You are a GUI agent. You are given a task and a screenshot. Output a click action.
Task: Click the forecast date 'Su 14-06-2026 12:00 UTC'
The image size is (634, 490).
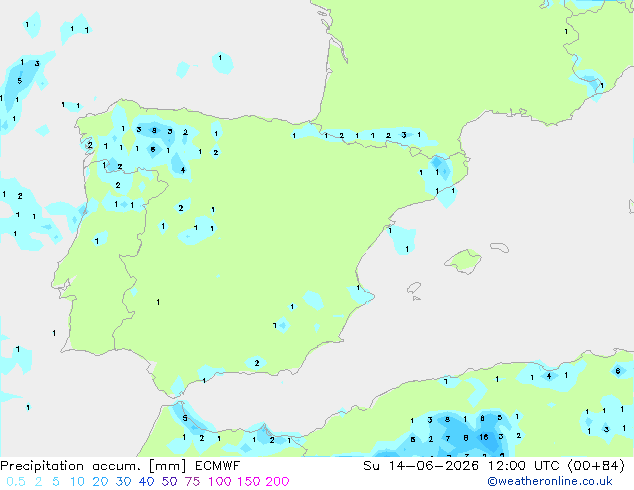(x=463, y=466)
